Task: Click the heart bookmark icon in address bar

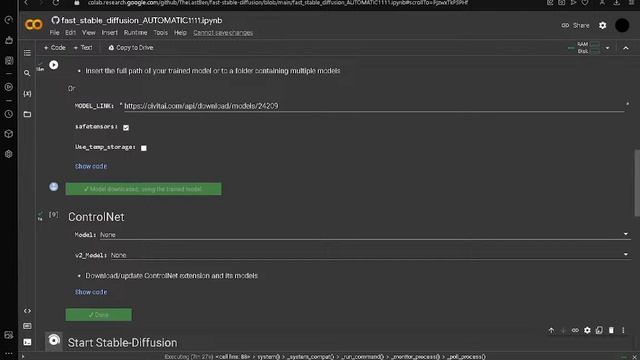Action: (x=585, y=2)
